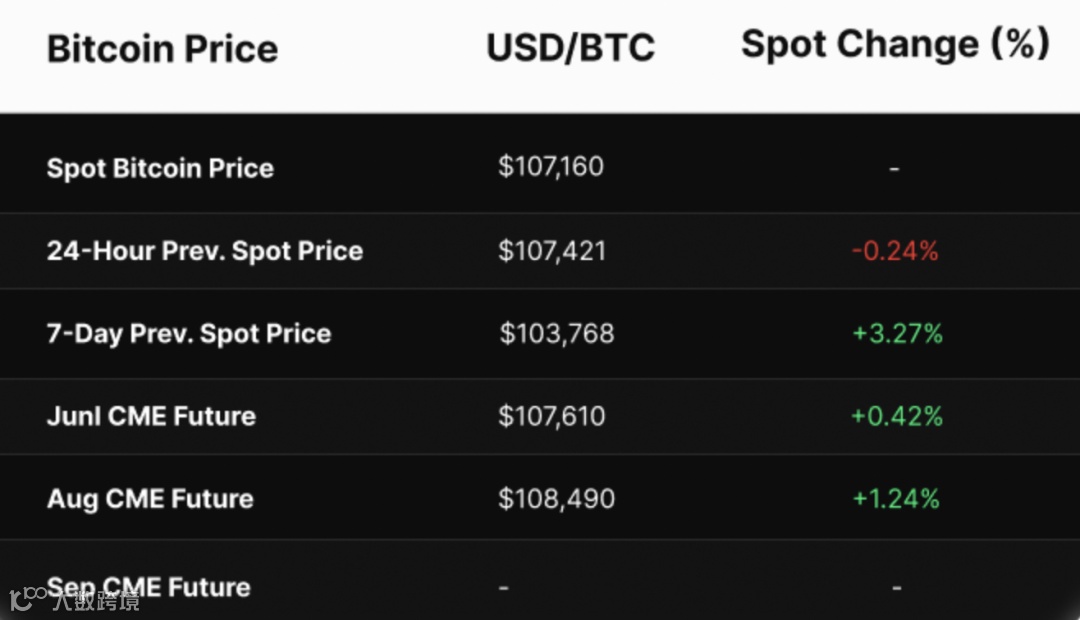Click the red -0.24% change value
1080x620 pixels.
click(x=895, y=251)
